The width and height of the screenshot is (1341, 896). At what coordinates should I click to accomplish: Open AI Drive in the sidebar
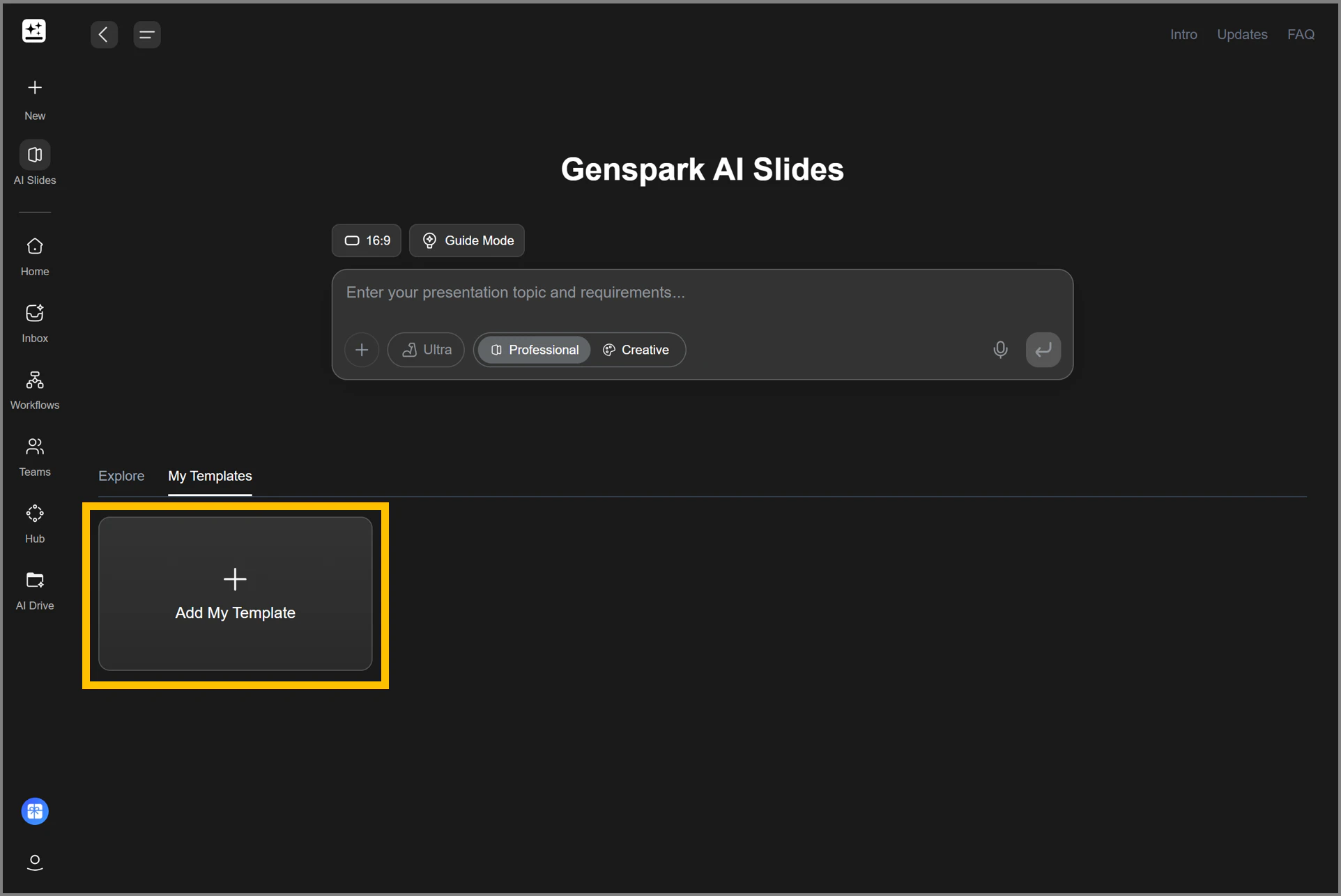(x=35, y=580)
